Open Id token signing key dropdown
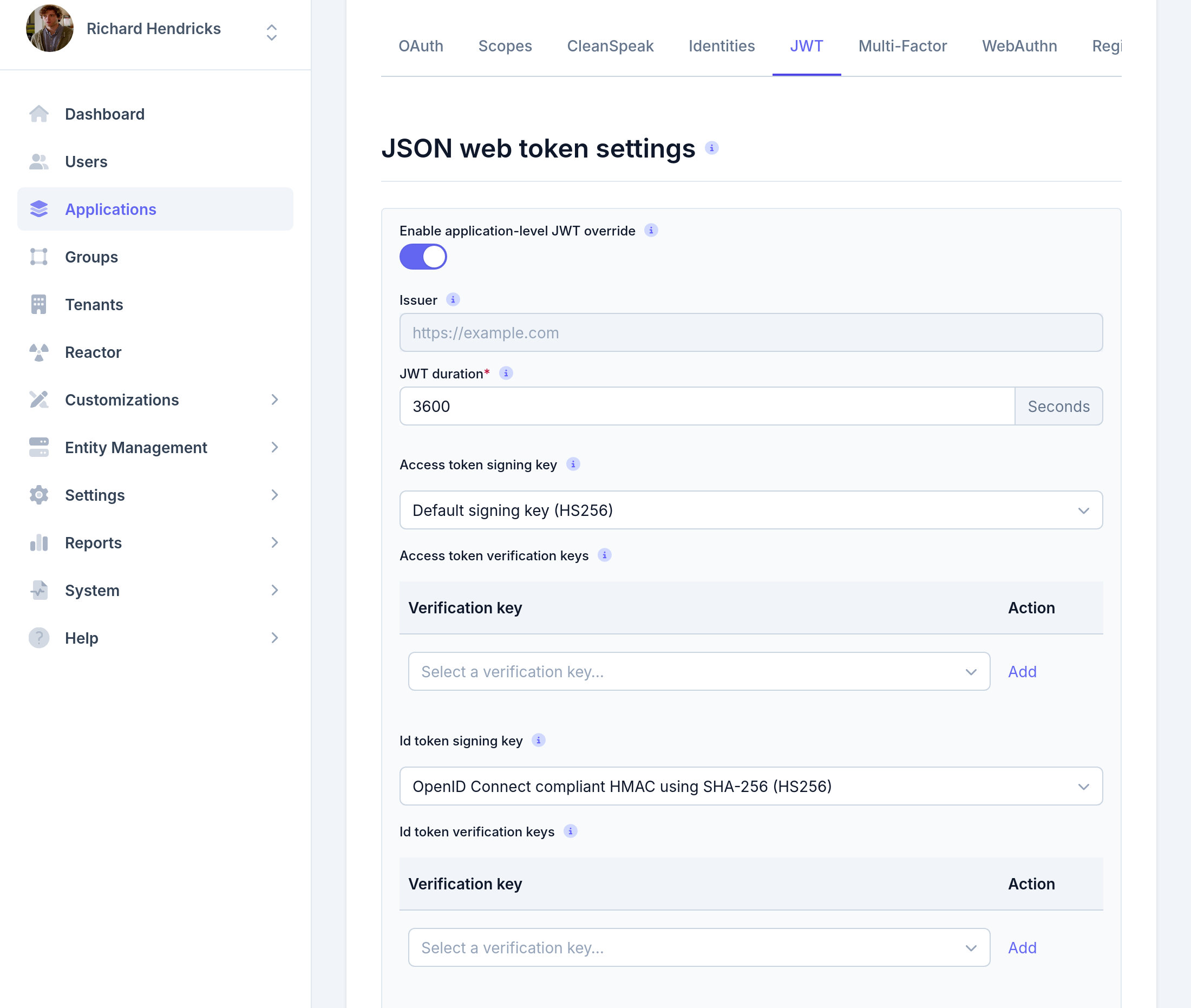 (x=751, y=786)
